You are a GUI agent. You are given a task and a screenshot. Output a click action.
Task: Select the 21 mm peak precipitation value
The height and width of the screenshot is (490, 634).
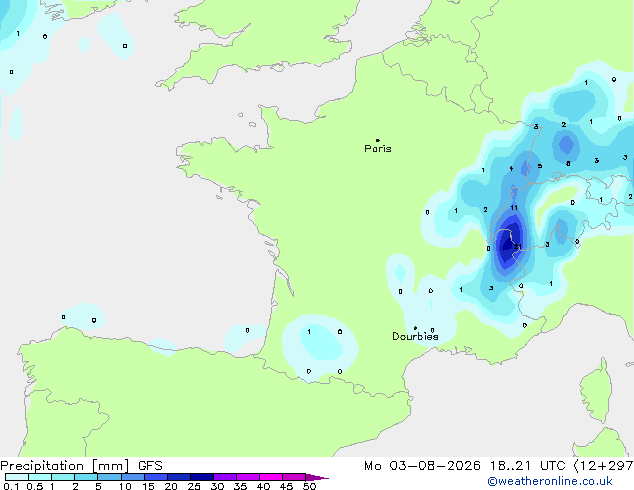(x=518, y=247)
